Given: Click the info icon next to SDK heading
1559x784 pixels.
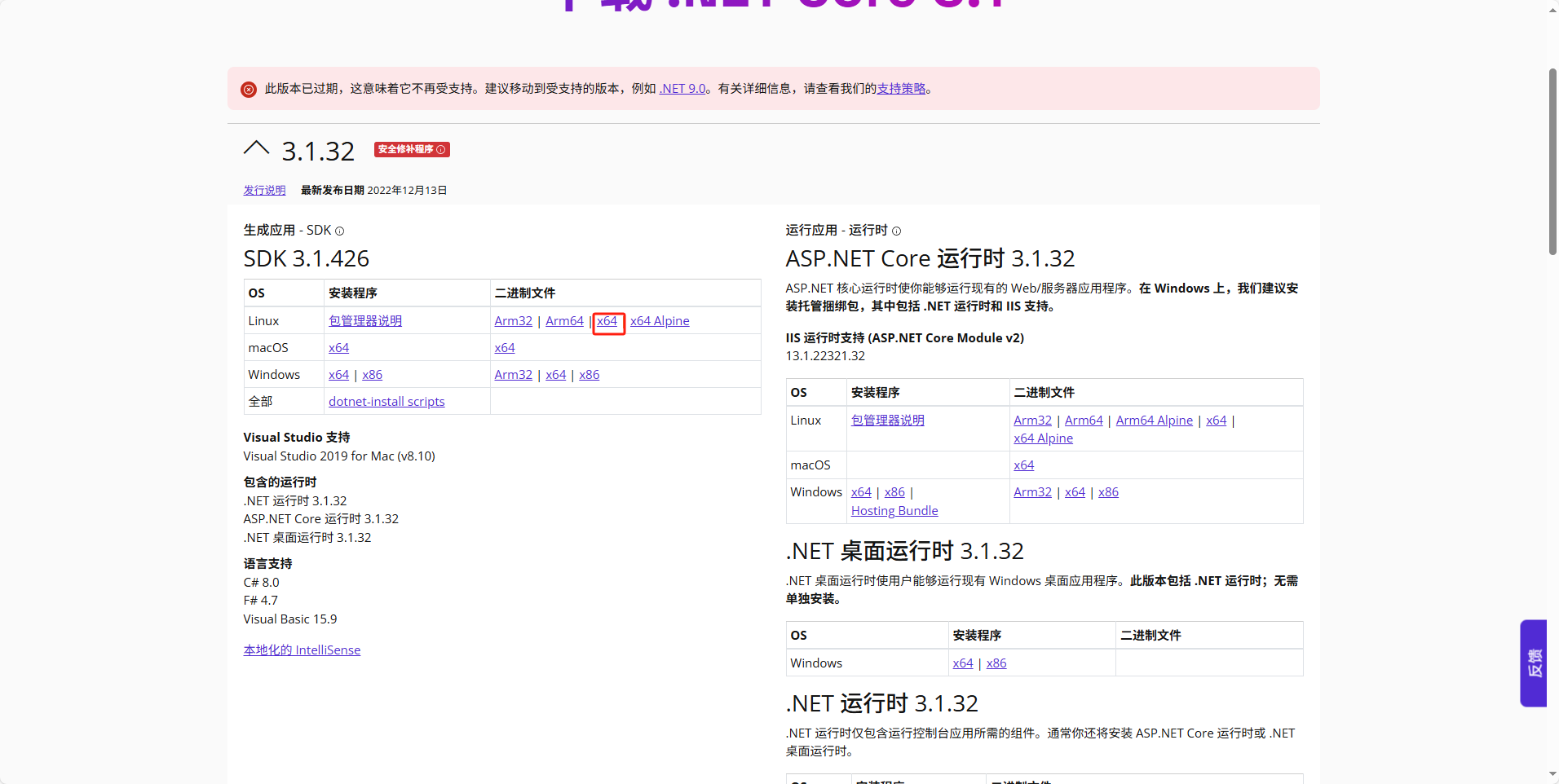Looking at the screenshot, I should 340,231.
